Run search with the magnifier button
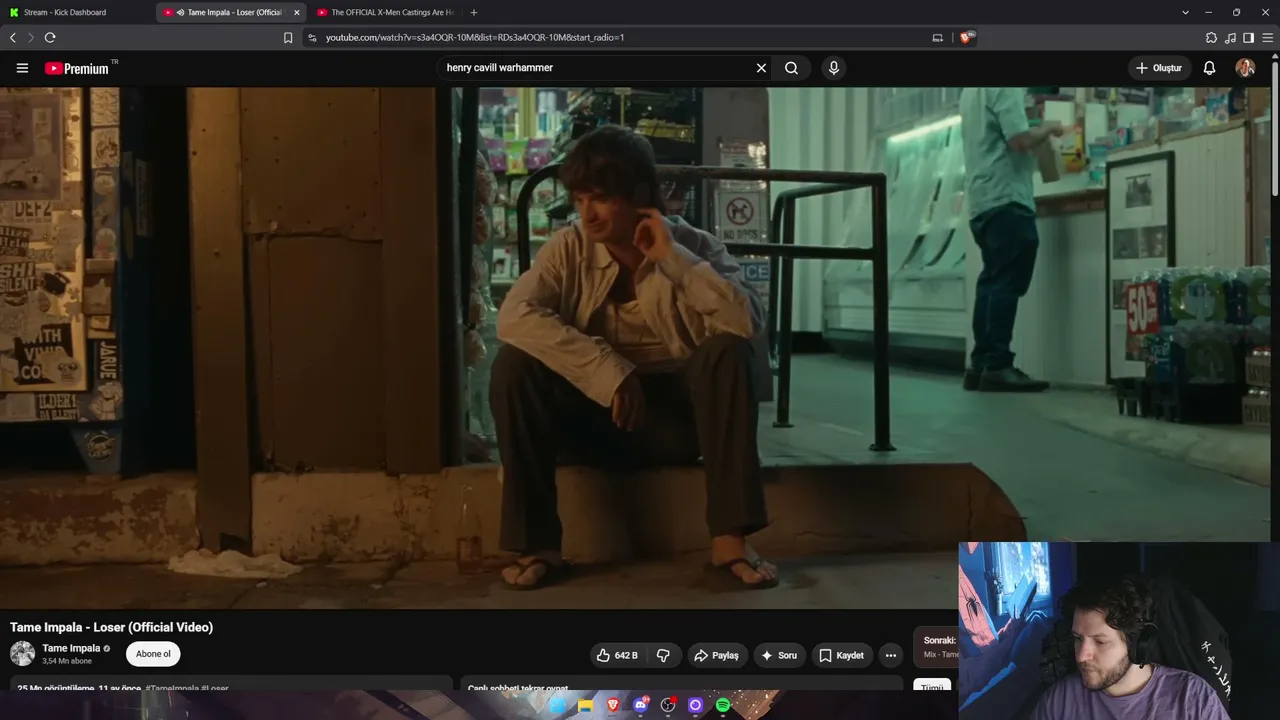 point(792,68)
